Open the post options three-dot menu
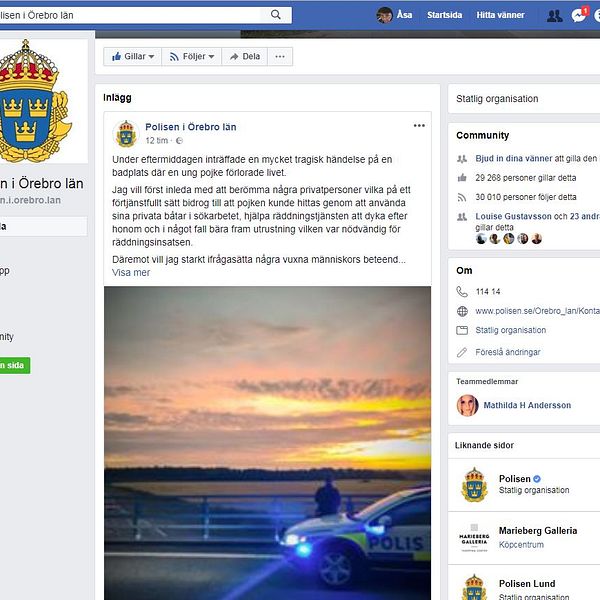 (419, 126)
